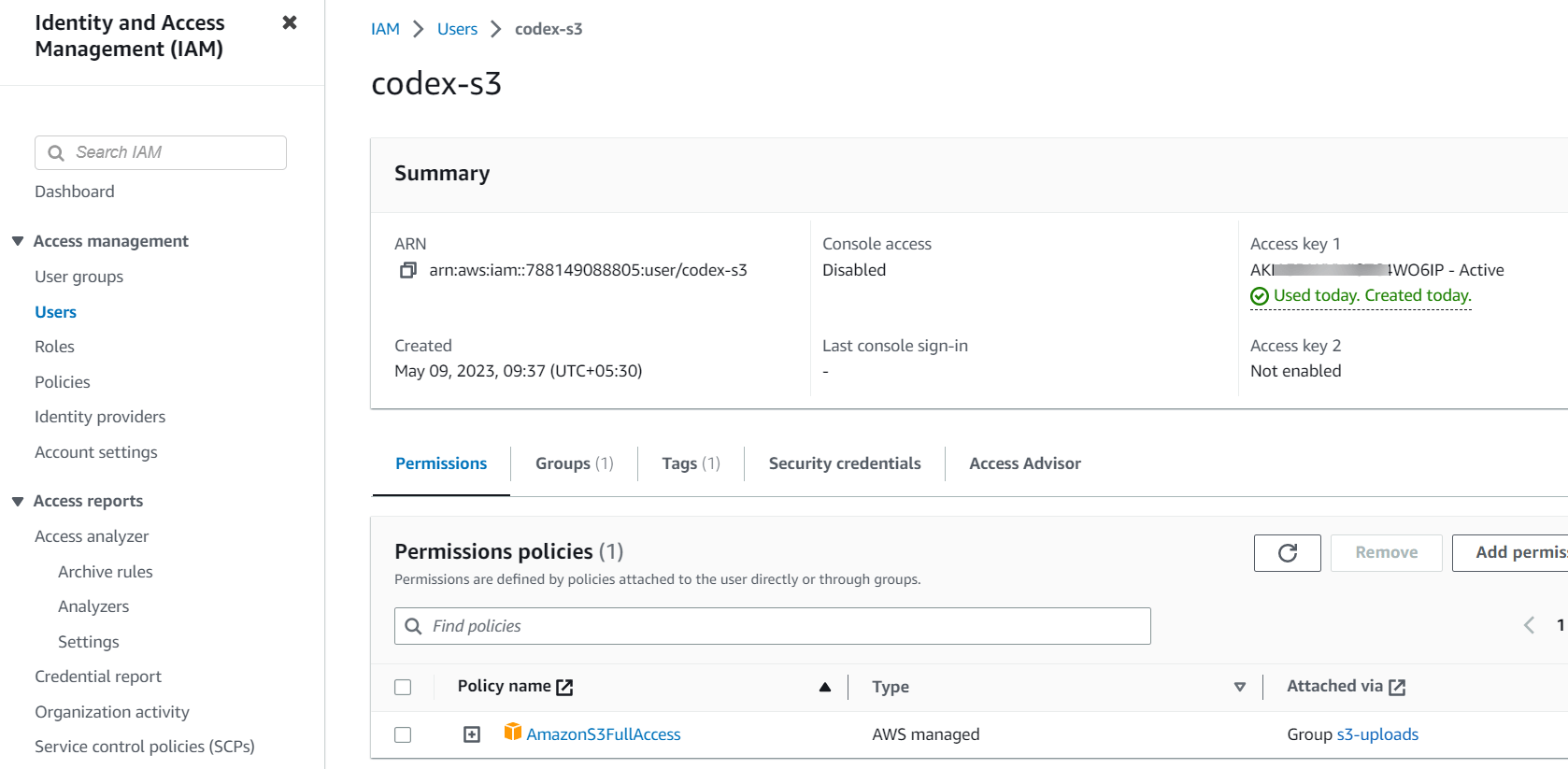This screenshot has width=1568, height=769.
Task: Click the IAM breadcrumb link
Action: point(385,29)
